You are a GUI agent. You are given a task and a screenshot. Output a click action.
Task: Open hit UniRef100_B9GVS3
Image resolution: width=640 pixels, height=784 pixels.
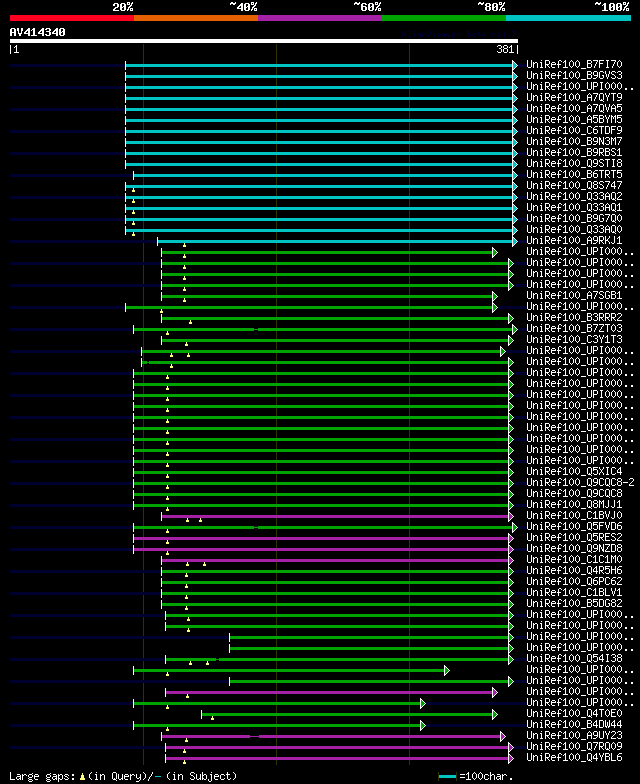(574, 76)
